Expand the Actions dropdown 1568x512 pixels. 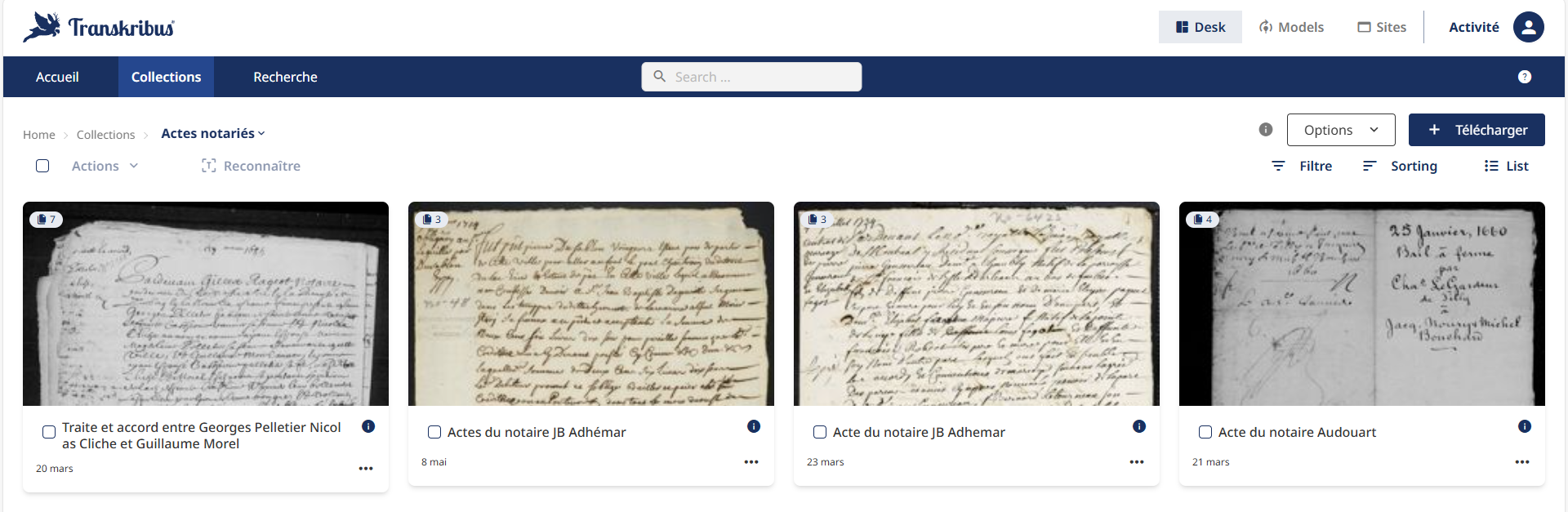point(105,166)
